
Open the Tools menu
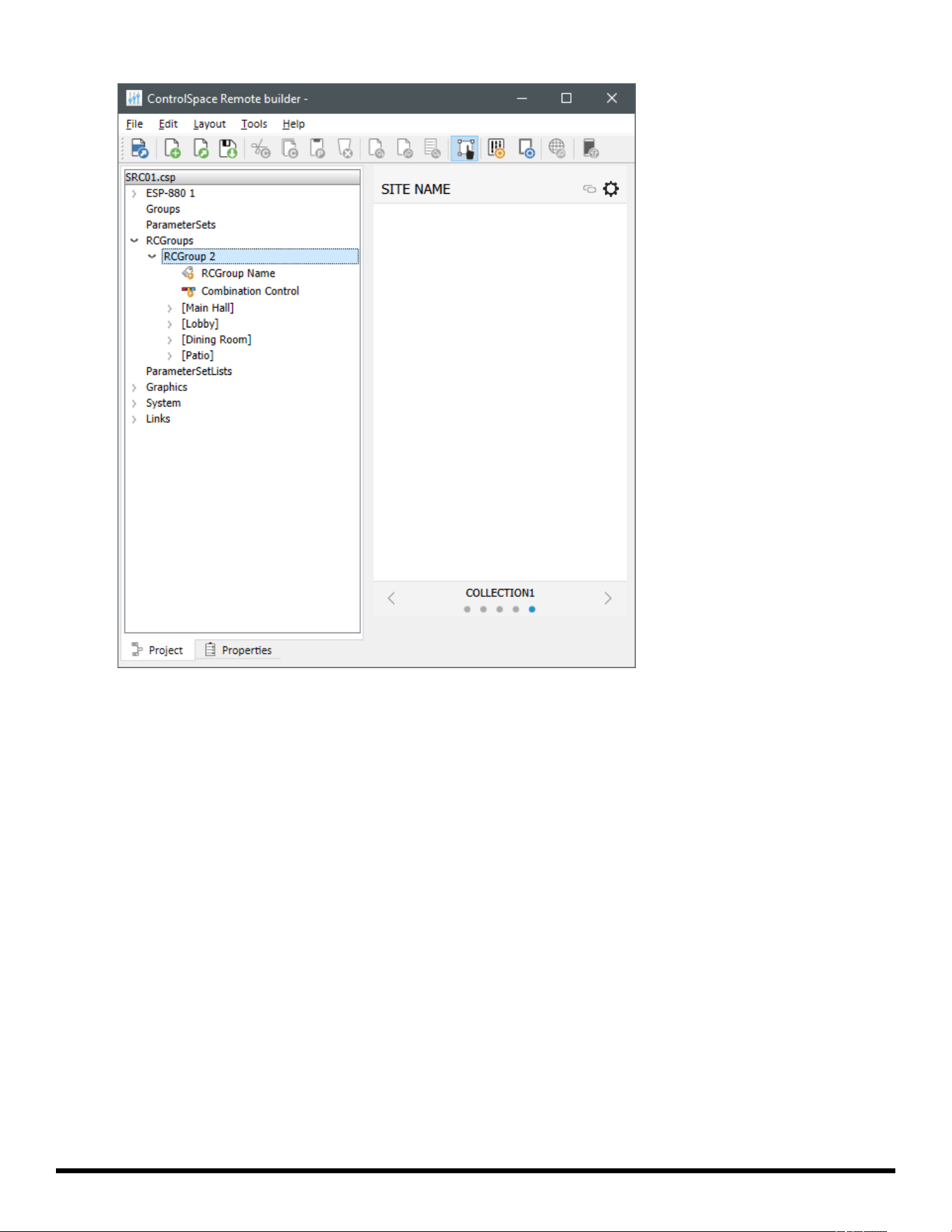click(x=254, y=124)
